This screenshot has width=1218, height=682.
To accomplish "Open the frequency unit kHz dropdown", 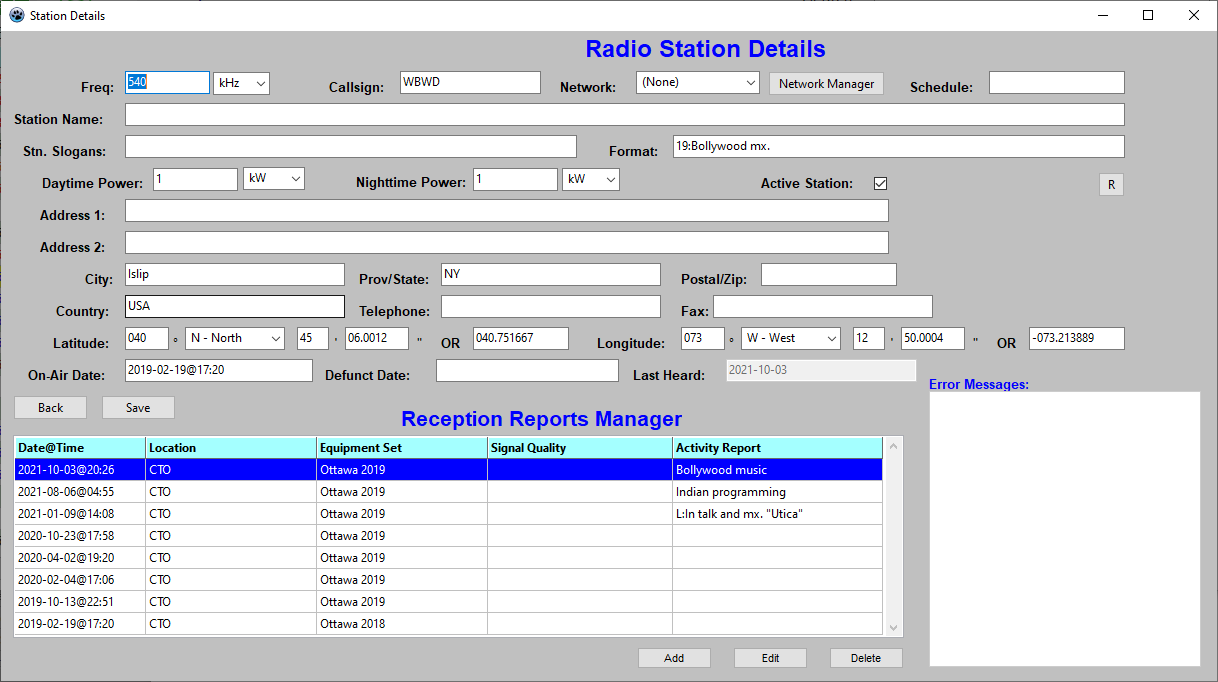I will [241, 83].
